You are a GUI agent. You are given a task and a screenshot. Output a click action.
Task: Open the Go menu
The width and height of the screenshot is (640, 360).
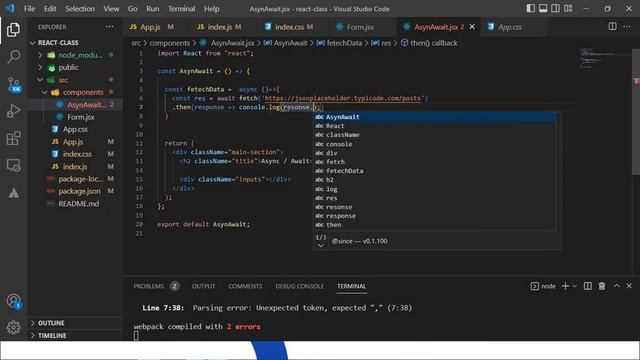[133, 9]
